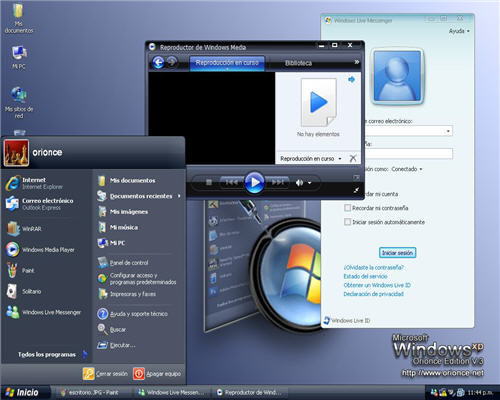The width and height of the screenshot is (500, 400).
Task: Click the system tray clock
Action: coord(479,393)
